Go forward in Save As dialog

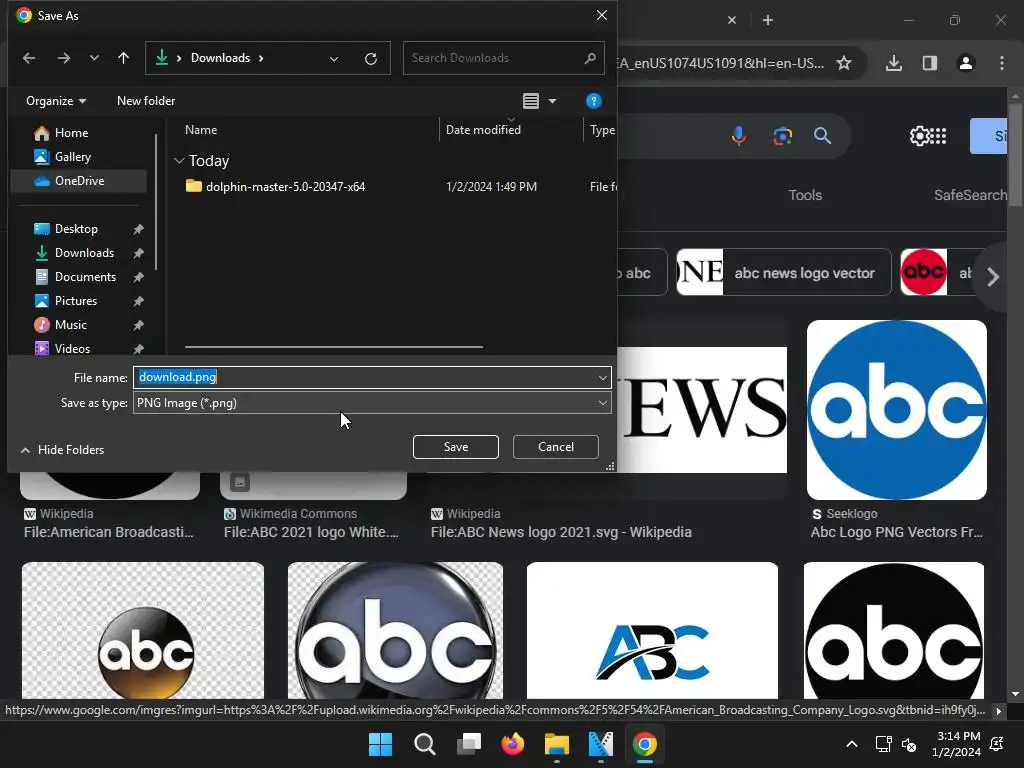click(63, 58)
